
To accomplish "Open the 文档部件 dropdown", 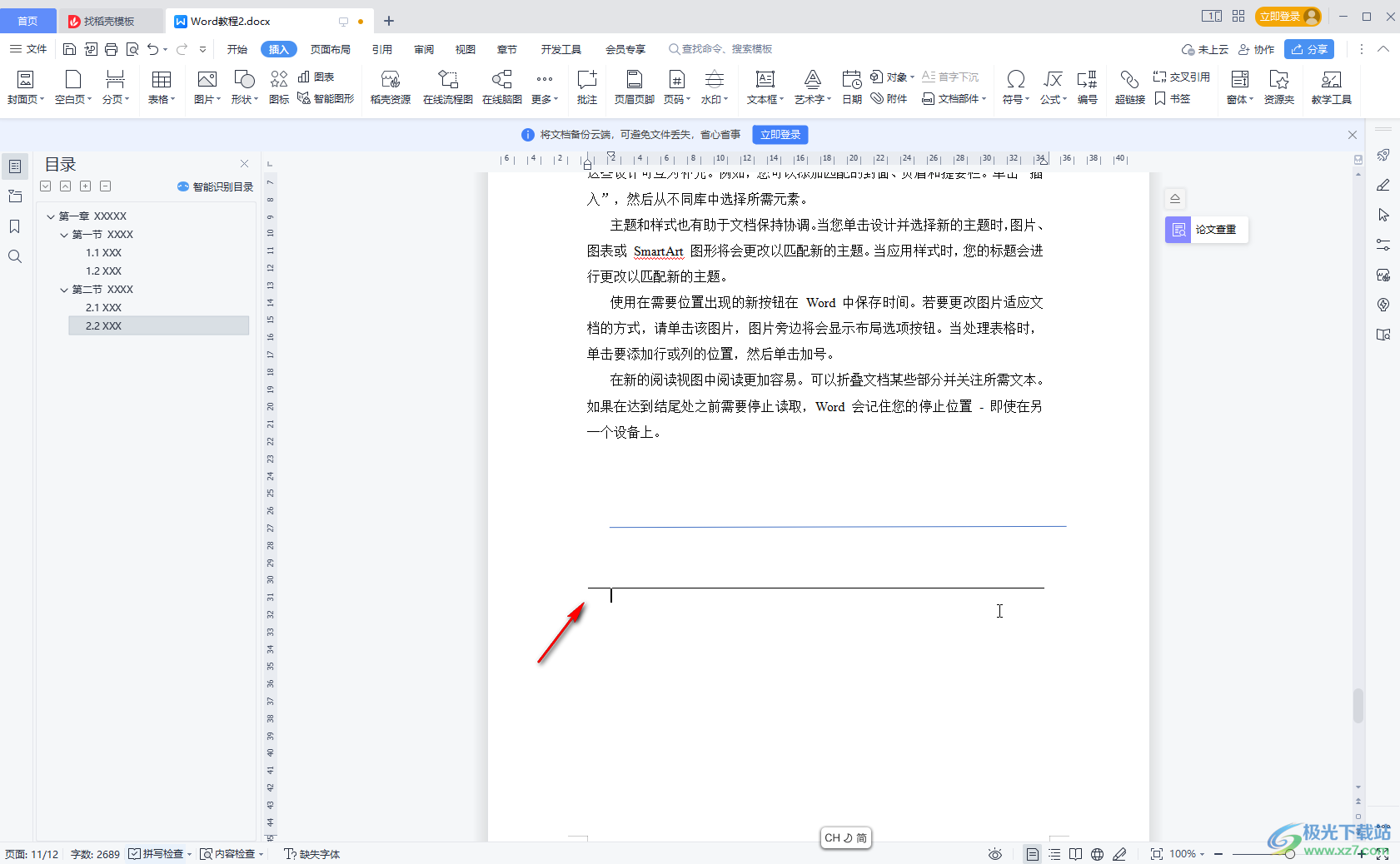I will [x=954, y=98].
